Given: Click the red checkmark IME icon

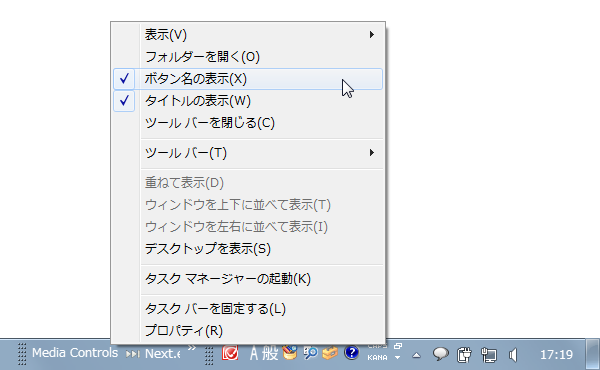Looking at the screenshot, I should (230, 353).
